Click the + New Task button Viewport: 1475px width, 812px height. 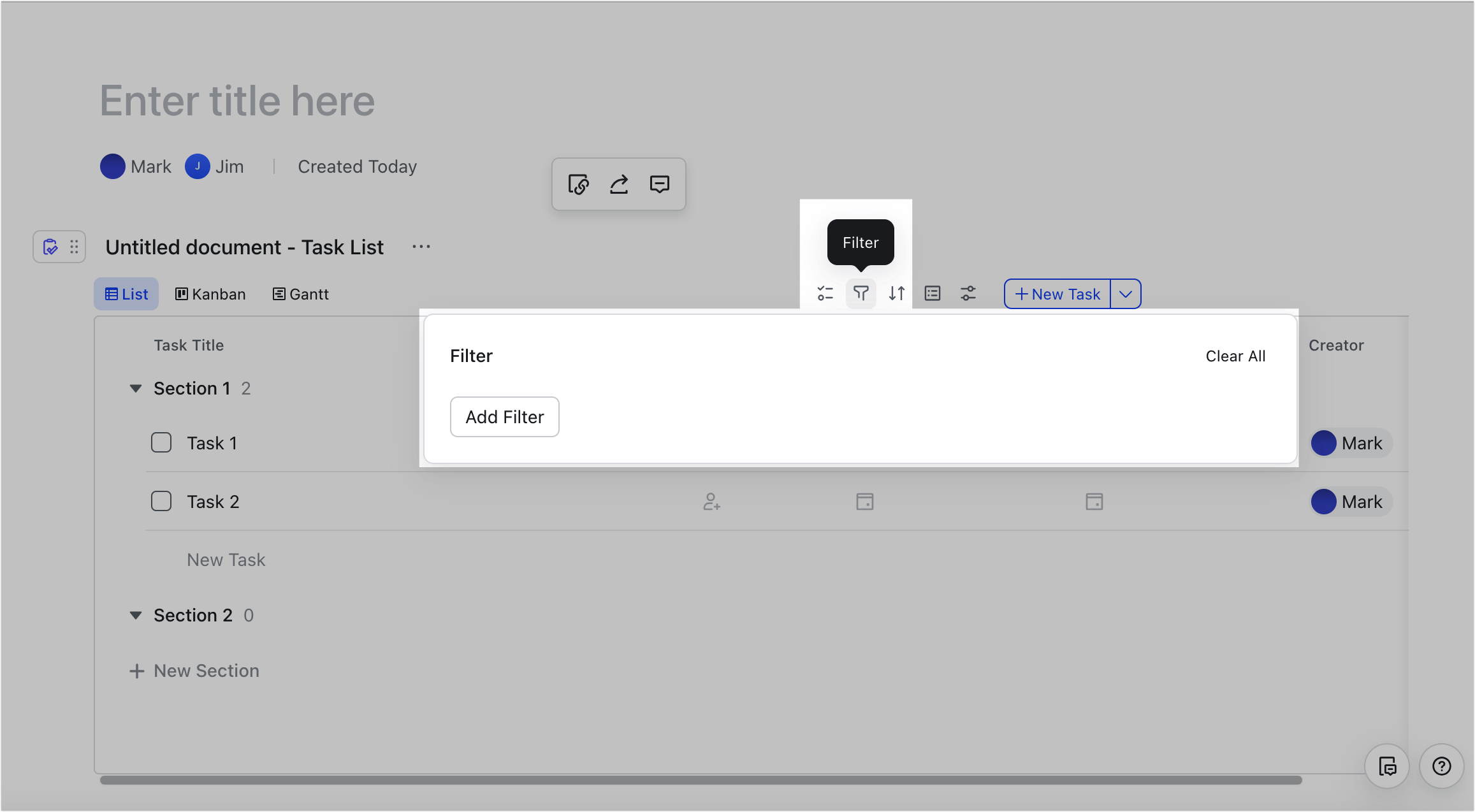(x=1057, y=294)
